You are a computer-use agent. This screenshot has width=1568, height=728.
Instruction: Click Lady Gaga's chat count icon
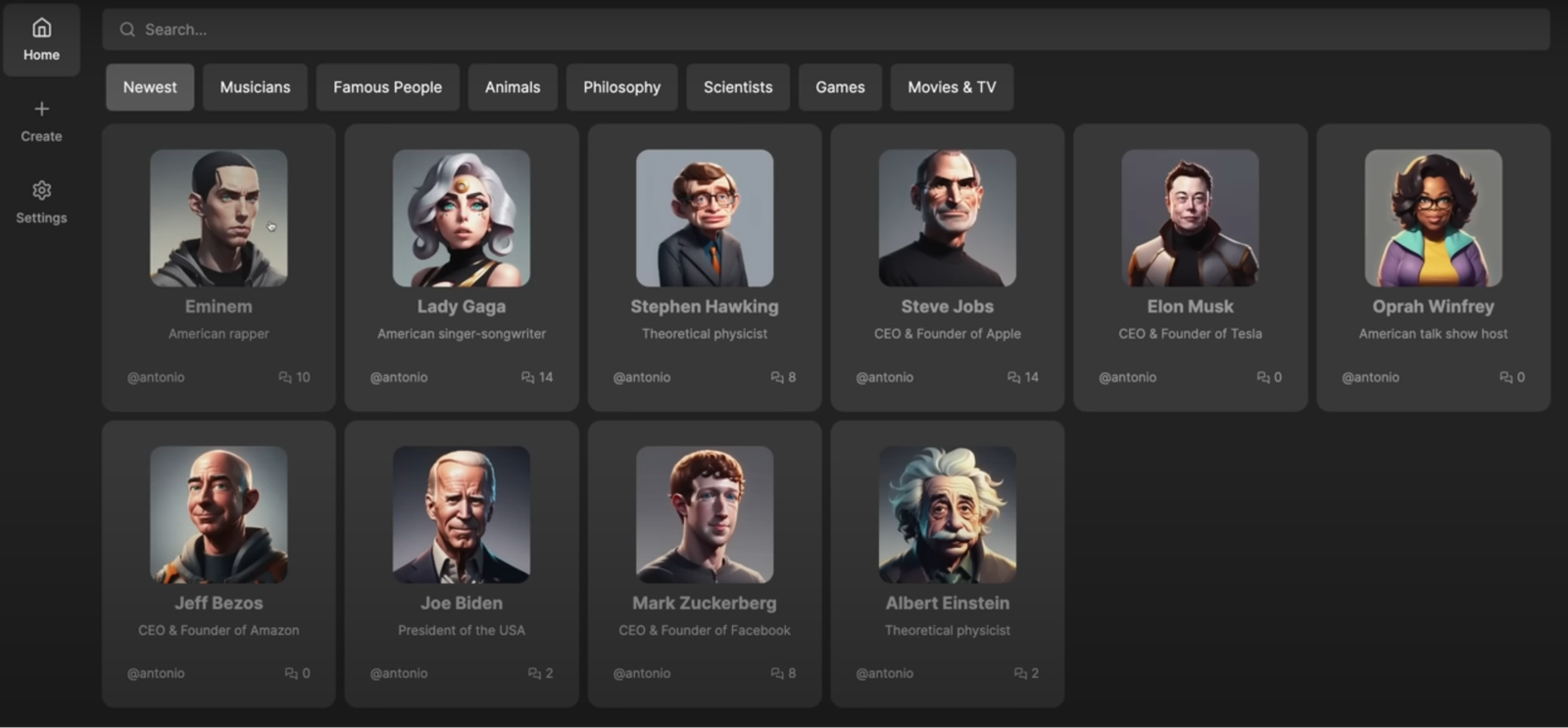[528, 377]
